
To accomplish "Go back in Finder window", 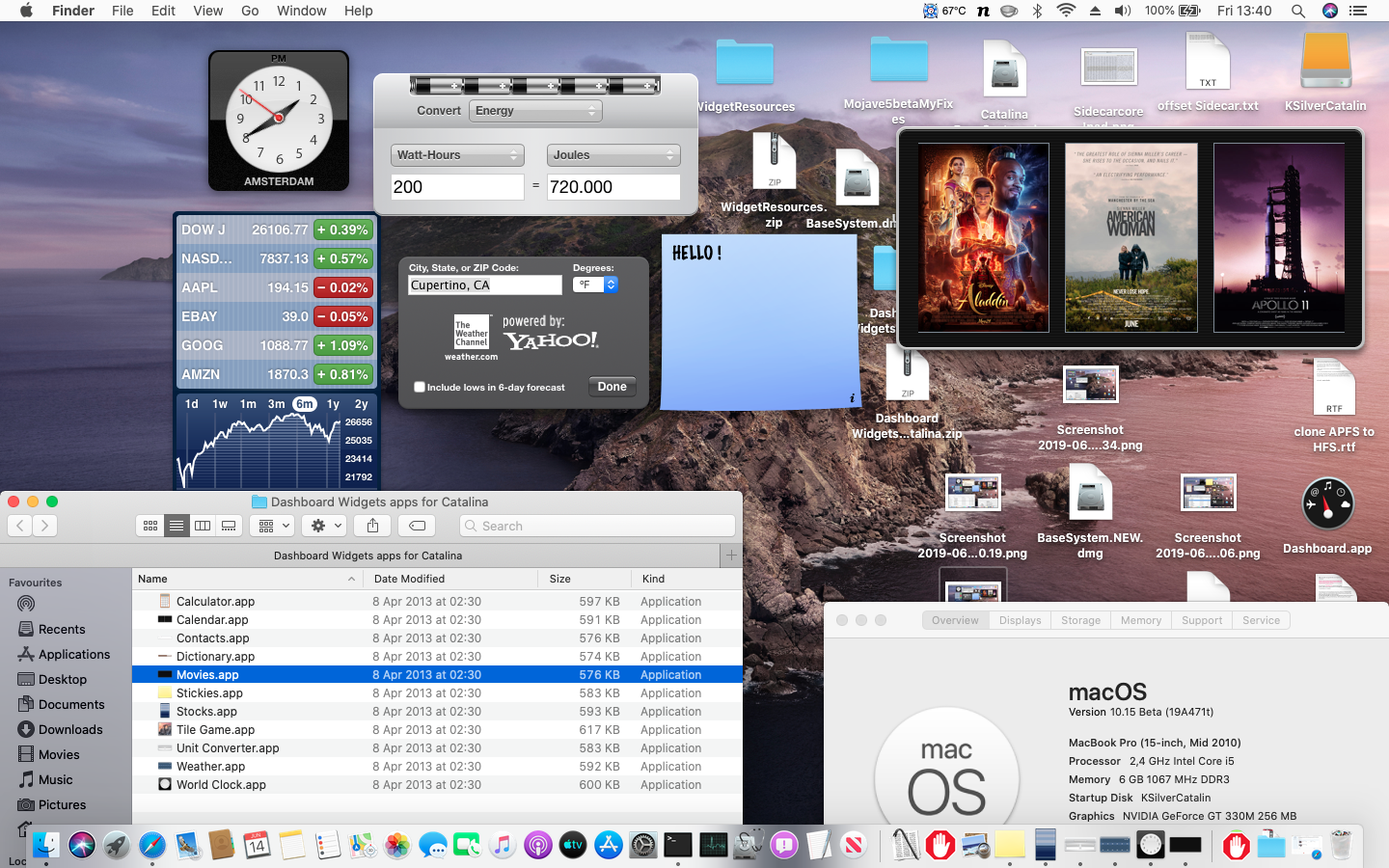I will pyautogui.click(x=20, y=526).
